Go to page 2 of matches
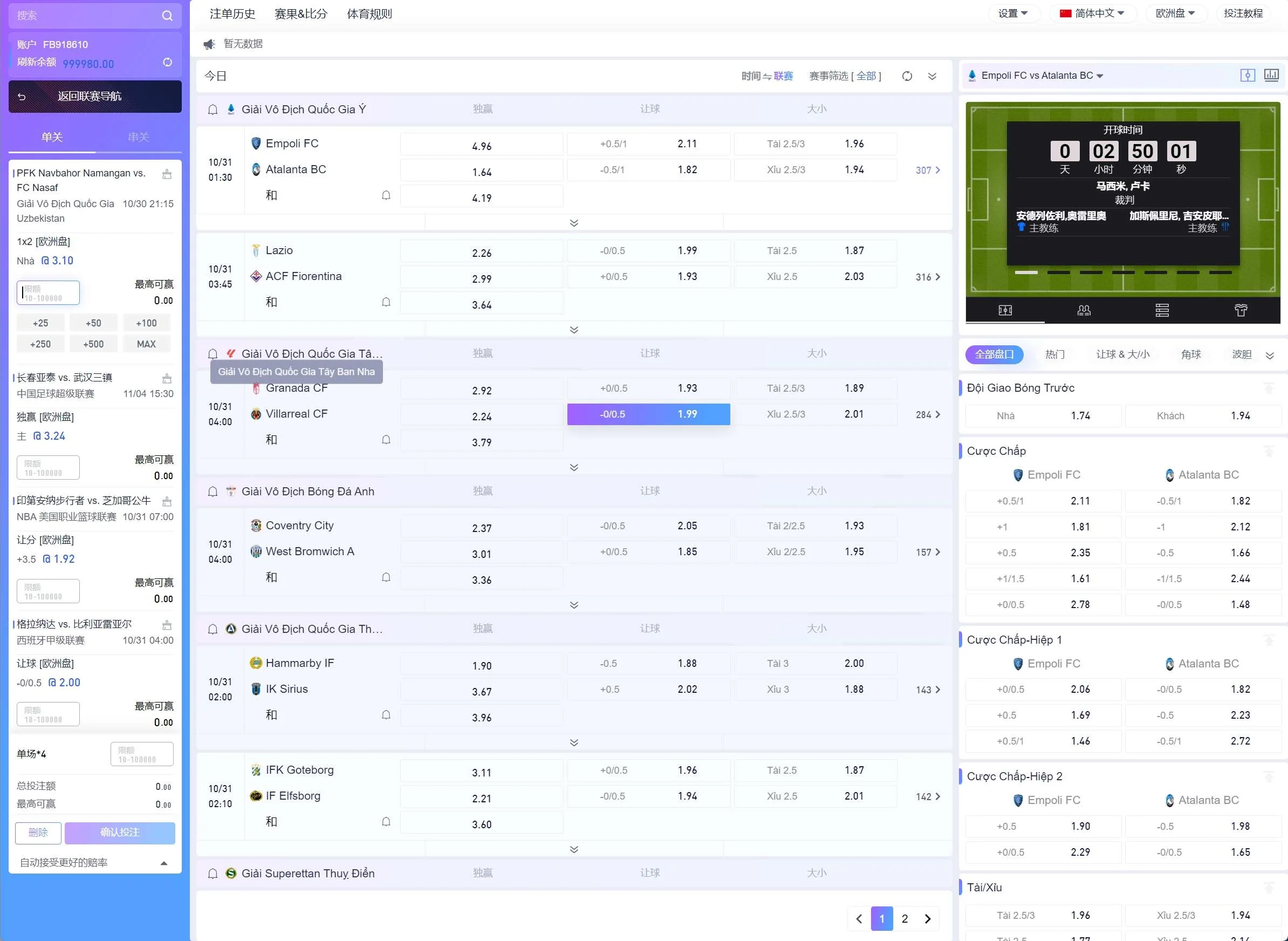The height and width of the screenshot is (941, 1288). click(904, 918)
